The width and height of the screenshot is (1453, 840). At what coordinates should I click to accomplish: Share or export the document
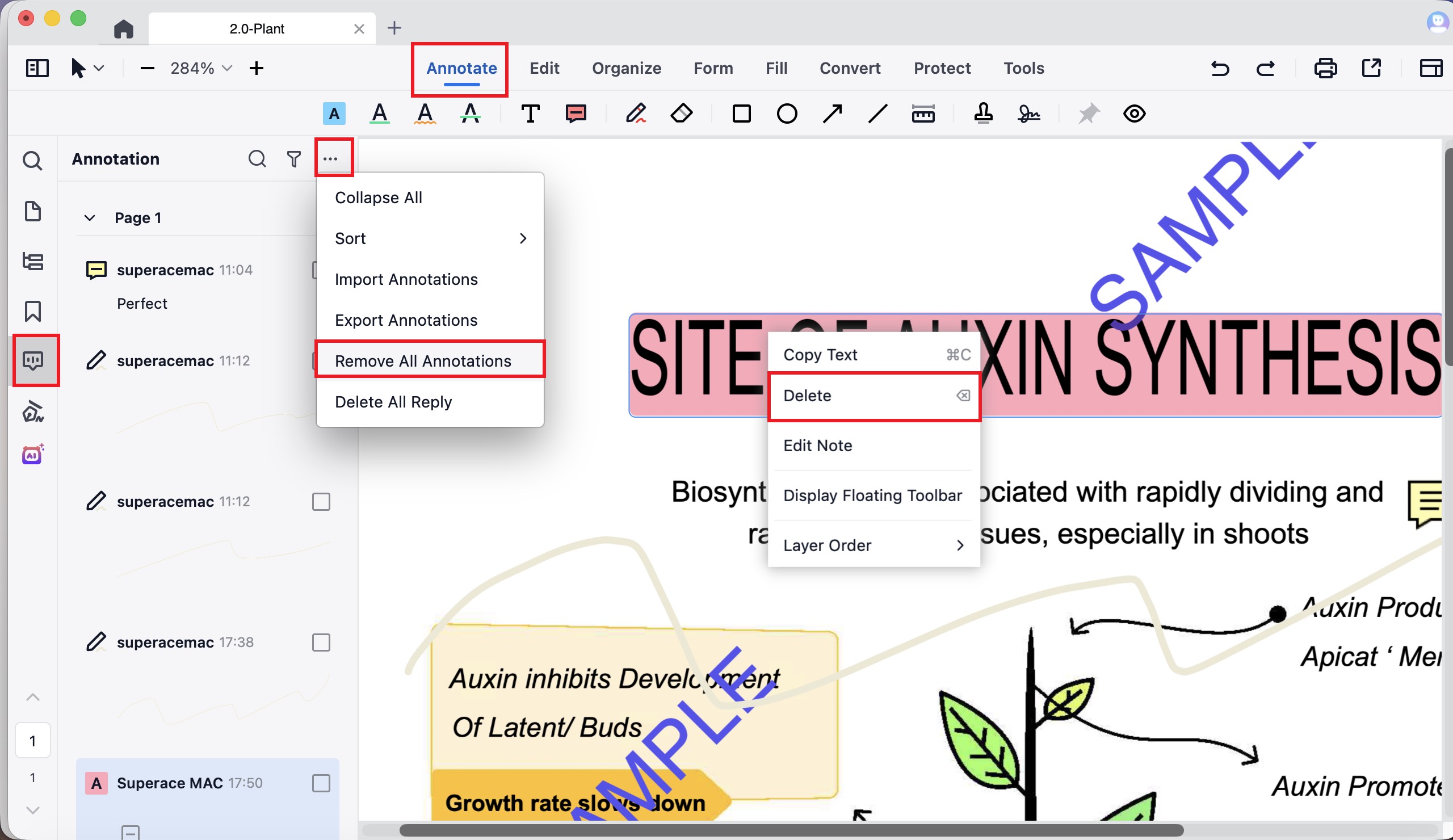[x=1371, y=68]
